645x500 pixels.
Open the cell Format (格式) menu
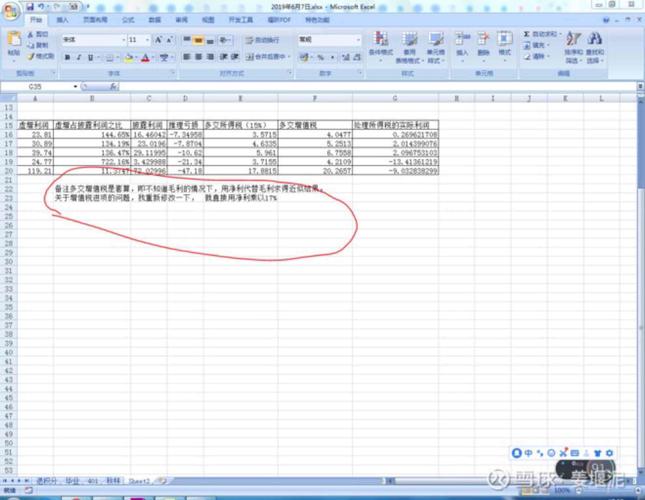coord(505,46)
